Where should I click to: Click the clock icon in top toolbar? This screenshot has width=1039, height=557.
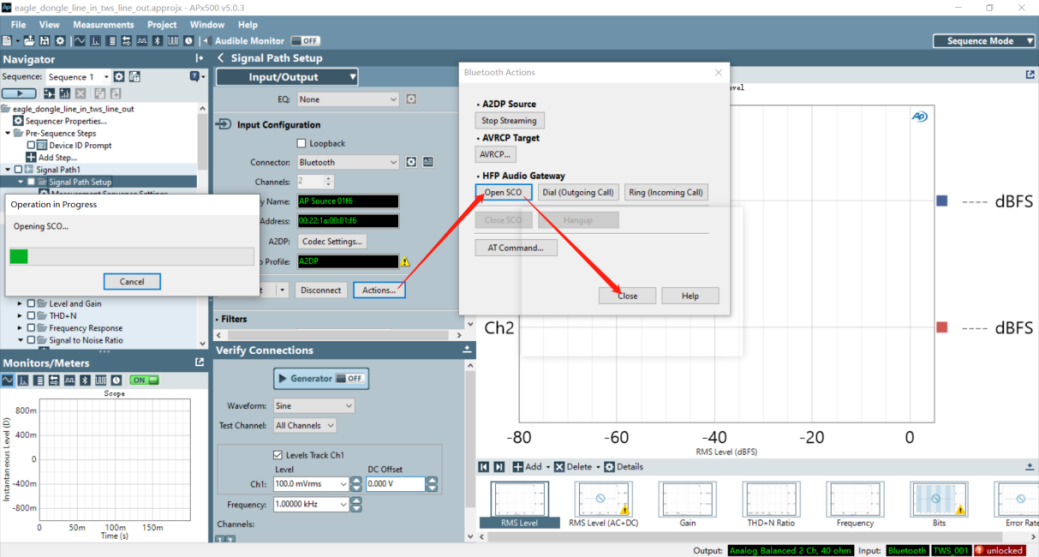pos(189,41)
